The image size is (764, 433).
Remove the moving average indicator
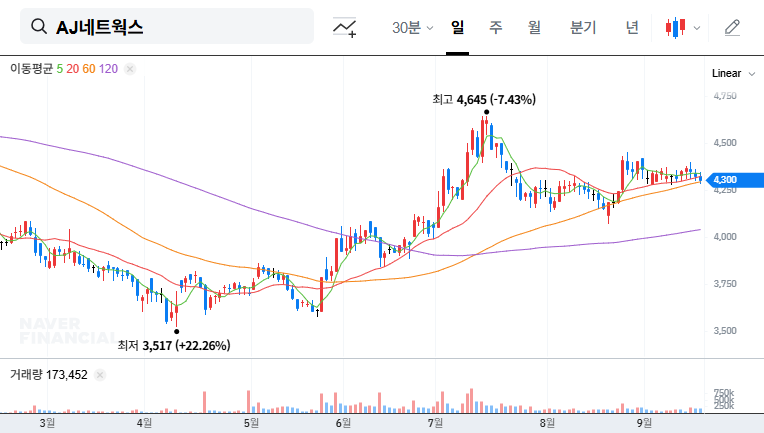[130, 69]
